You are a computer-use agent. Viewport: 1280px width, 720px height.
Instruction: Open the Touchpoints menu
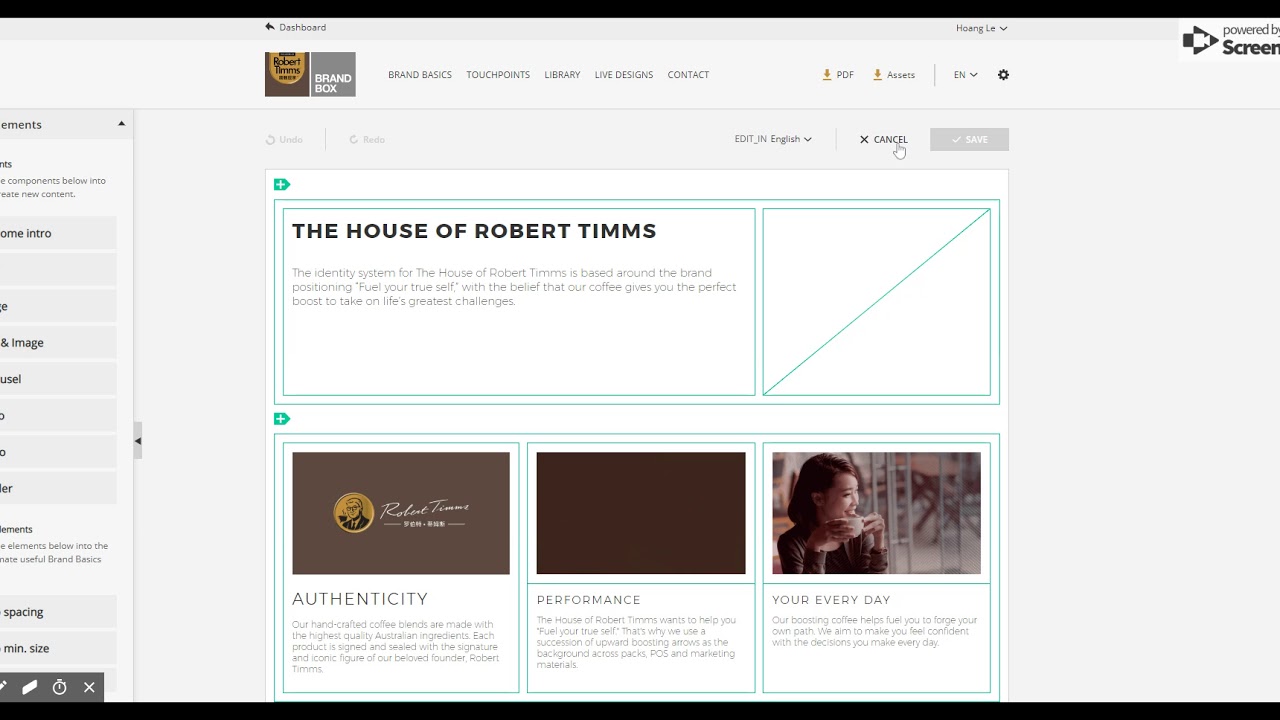(x=498, y=75)
